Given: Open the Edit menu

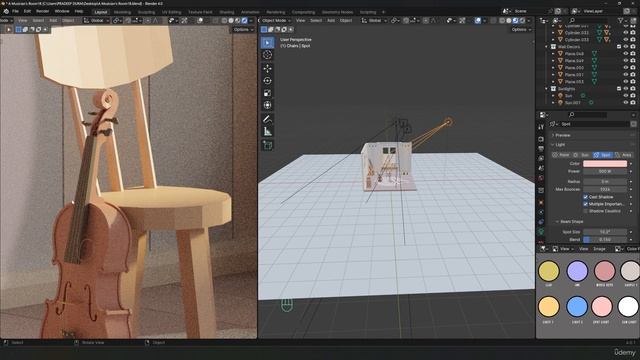Looking at the screenshot, I should coord(27,11).
